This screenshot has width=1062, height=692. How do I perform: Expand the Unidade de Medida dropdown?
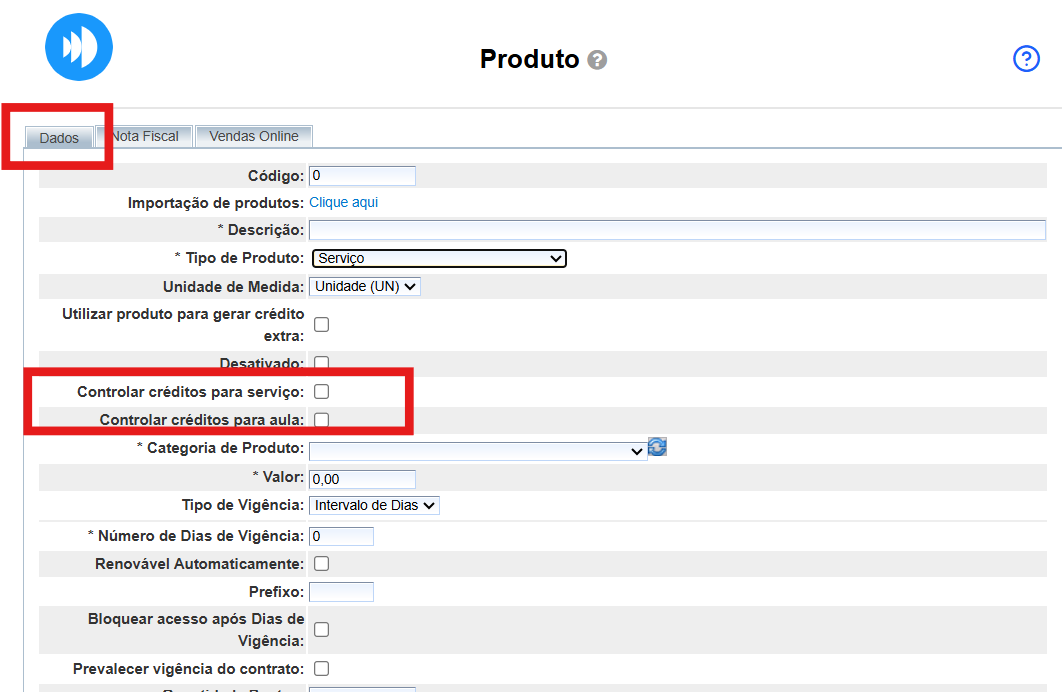tap(365, 286)
